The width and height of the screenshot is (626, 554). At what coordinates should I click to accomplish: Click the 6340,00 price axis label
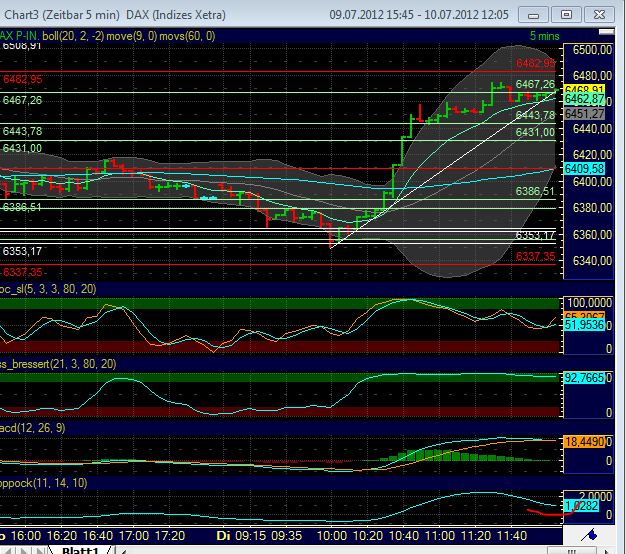coord(592,261)
